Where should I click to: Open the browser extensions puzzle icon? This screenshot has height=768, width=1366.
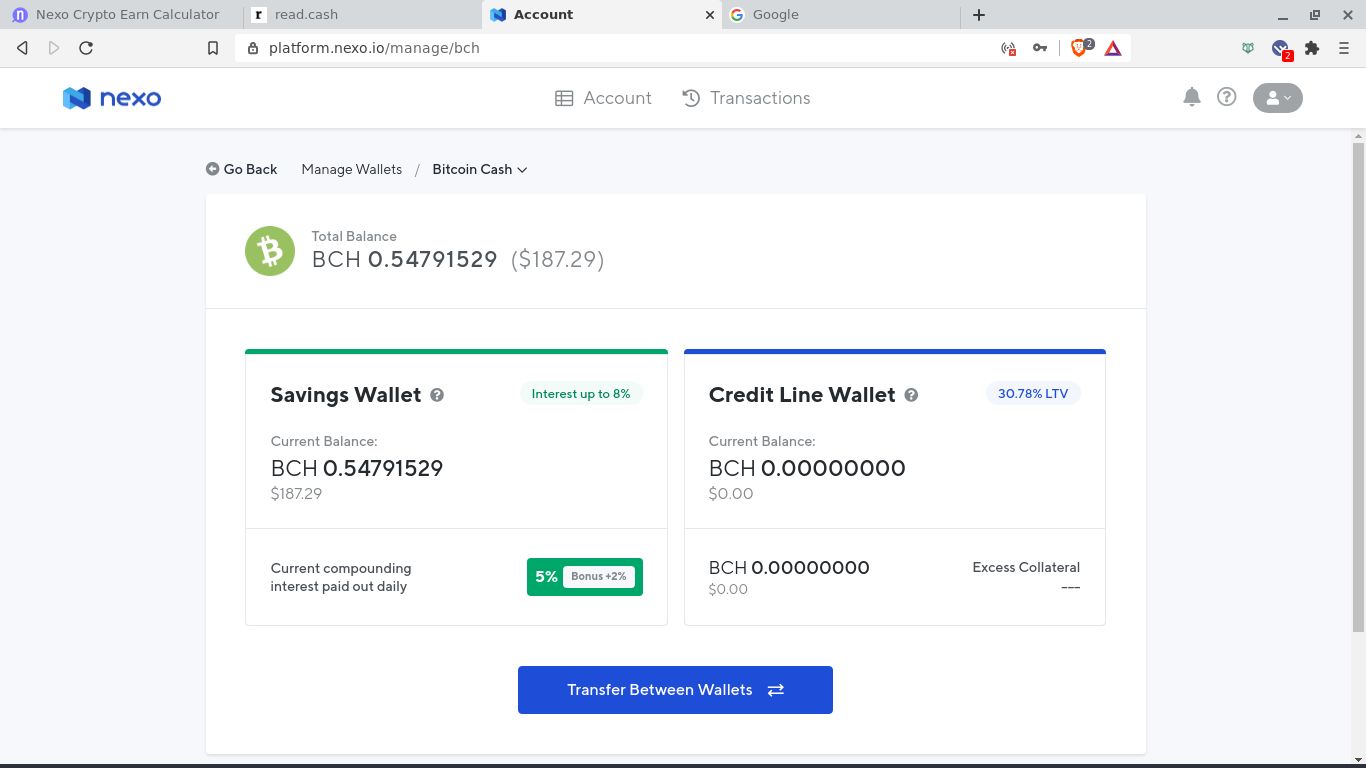point(1313,48)
